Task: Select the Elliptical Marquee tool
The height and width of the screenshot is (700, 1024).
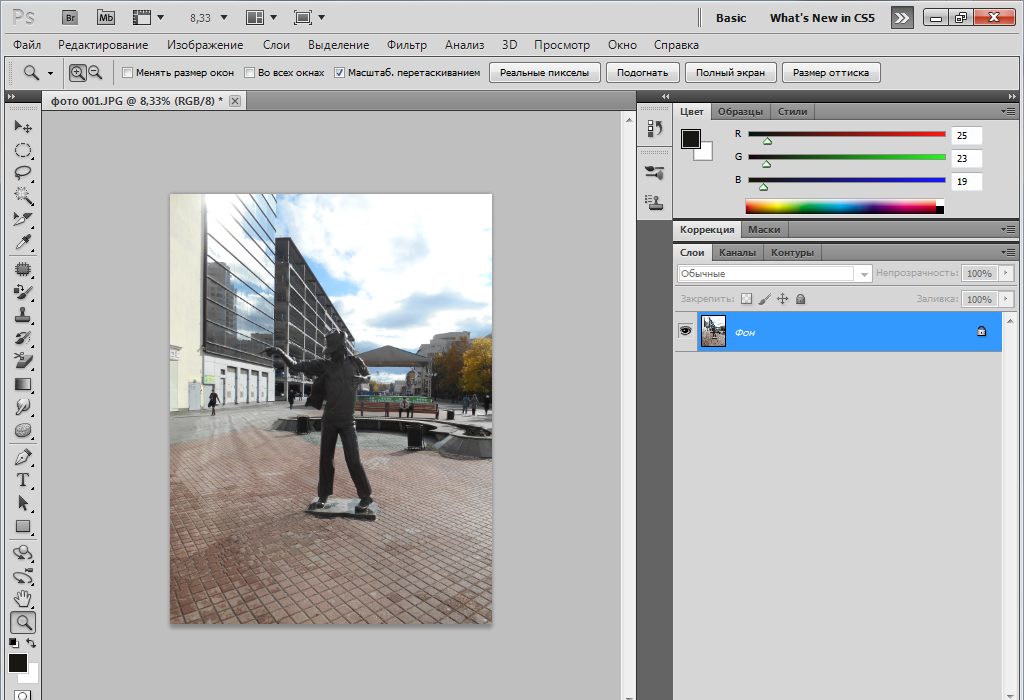Action: point(23,150)
